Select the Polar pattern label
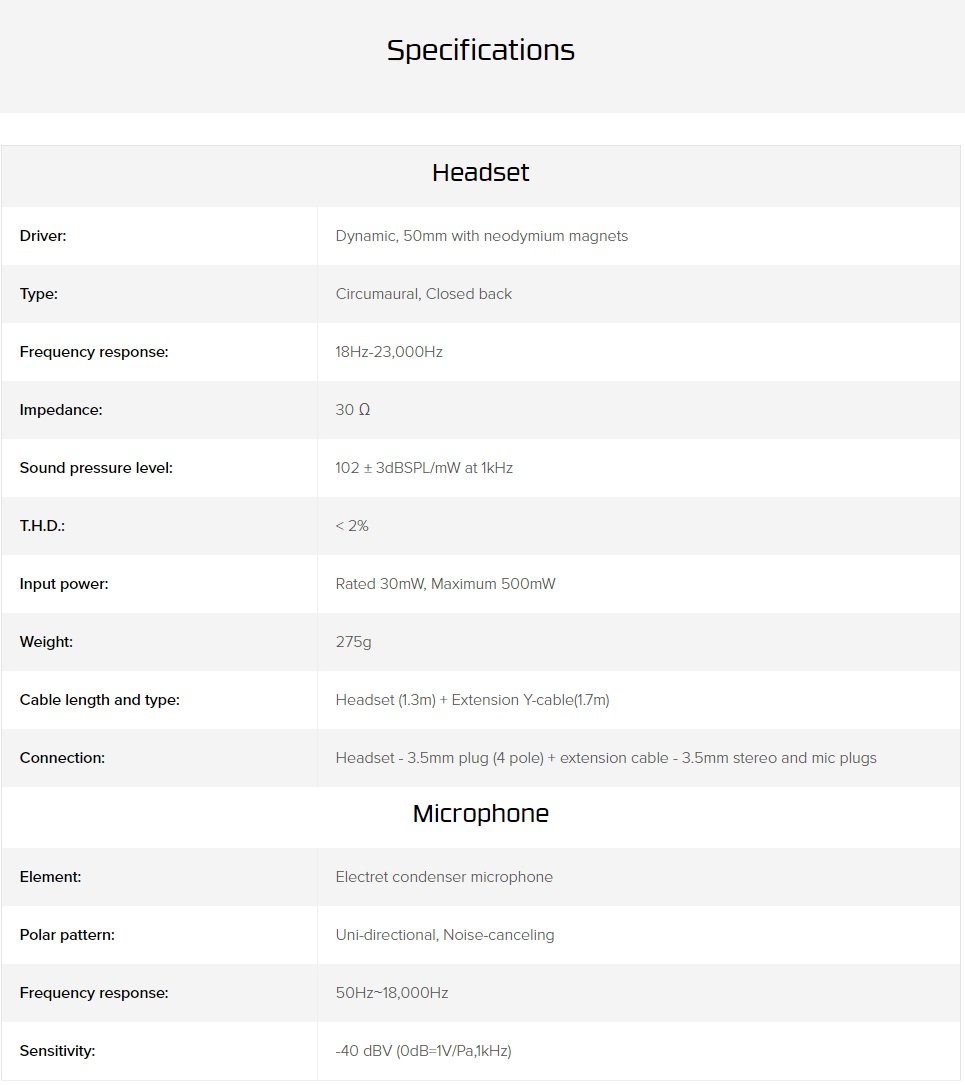965x1085 pixels. coord(67,935)
